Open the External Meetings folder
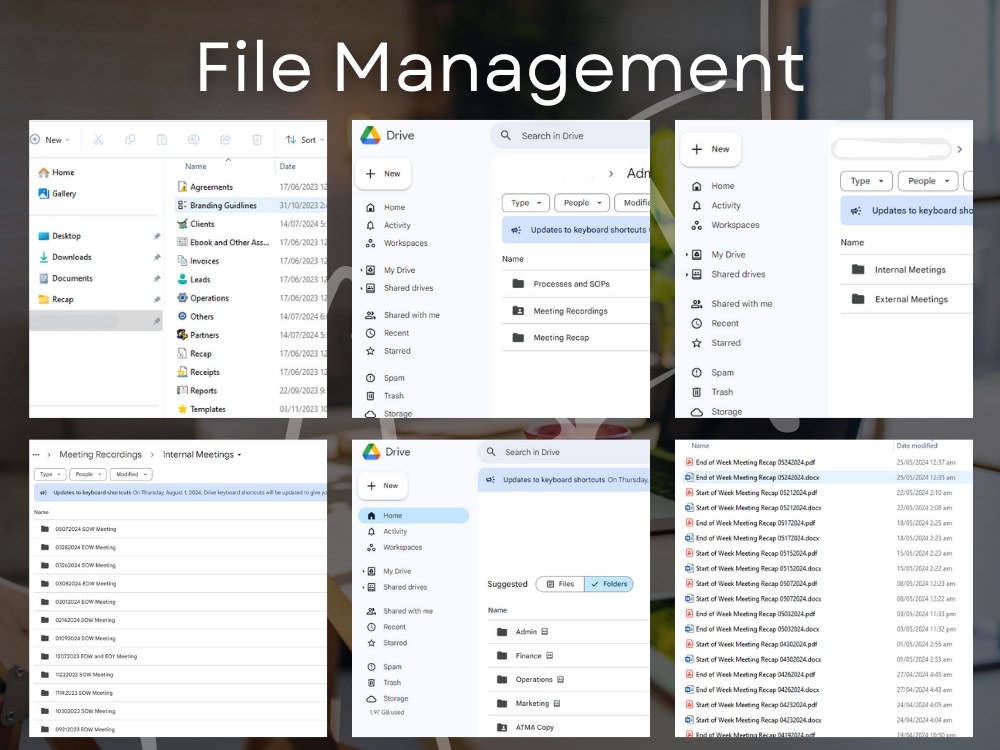The image size is (1000, 750). (x=906, y=299)
